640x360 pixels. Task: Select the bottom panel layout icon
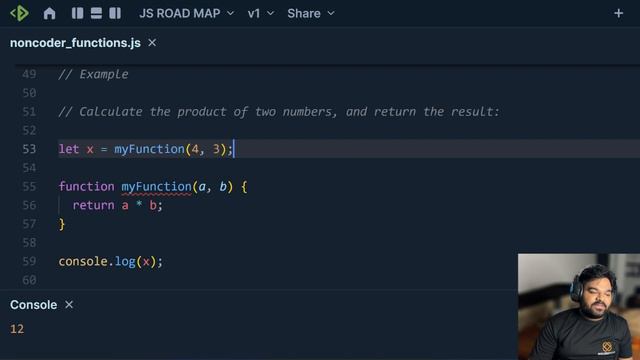pos(96,13)
